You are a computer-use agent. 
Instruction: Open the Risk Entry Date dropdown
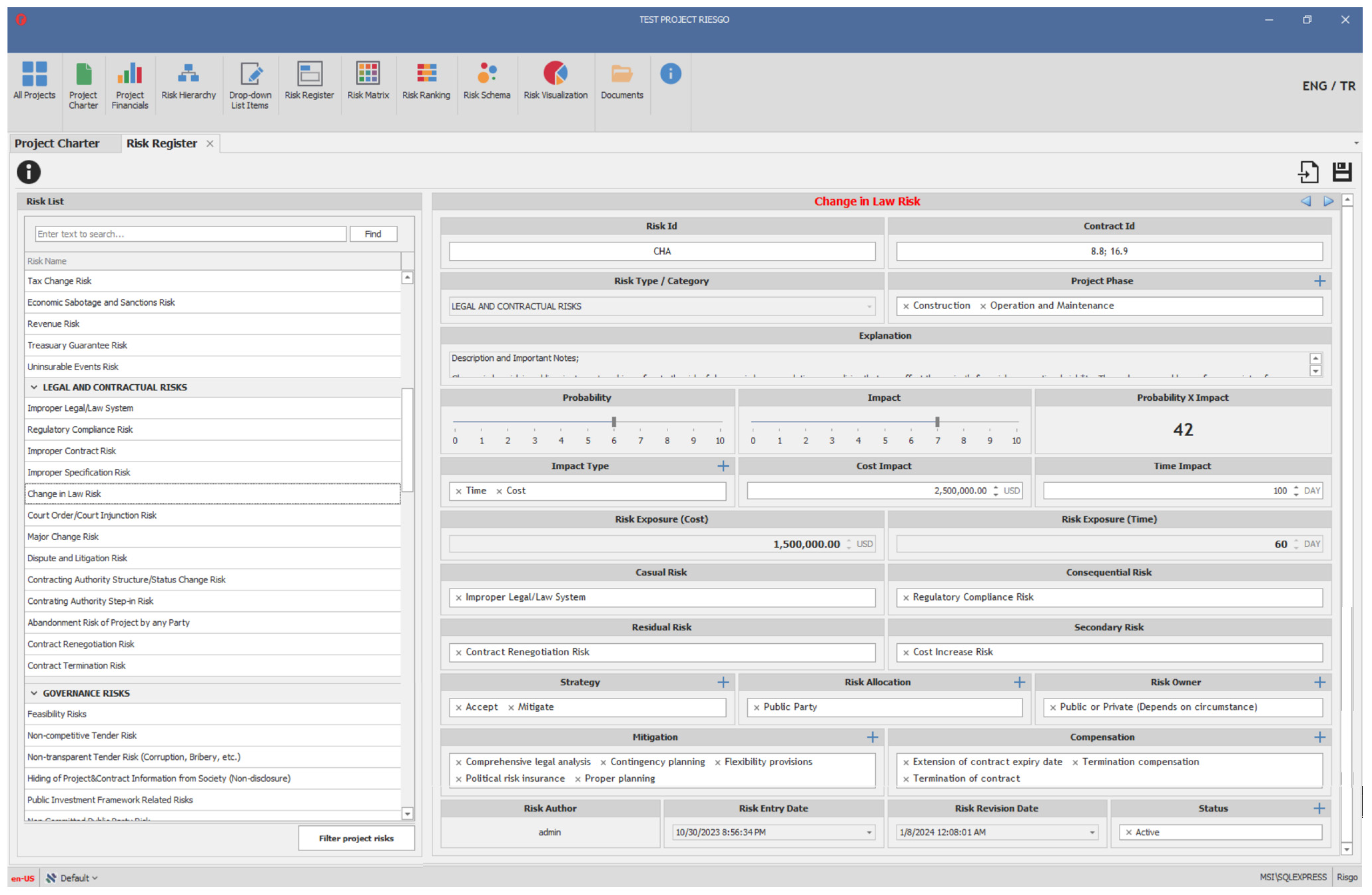[x=869, y=833]
